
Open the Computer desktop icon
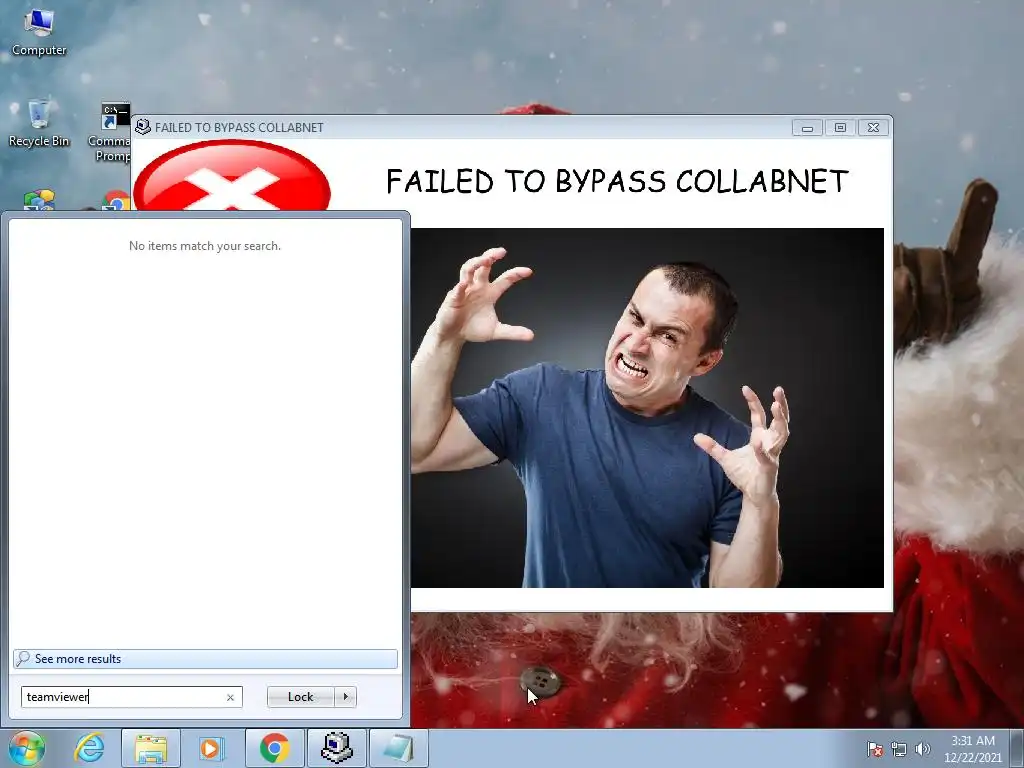tap(39, 33)
